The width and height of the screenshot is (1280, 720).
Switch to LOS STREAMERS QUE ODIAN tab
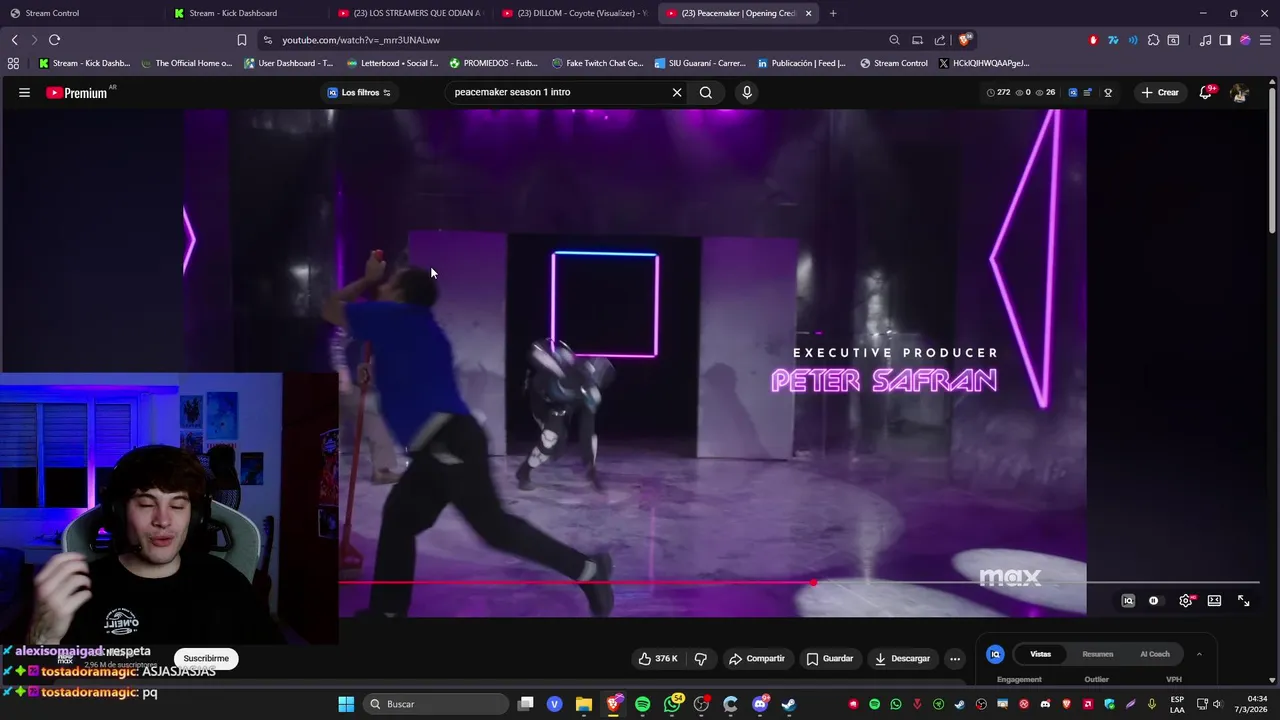point(410,13)
